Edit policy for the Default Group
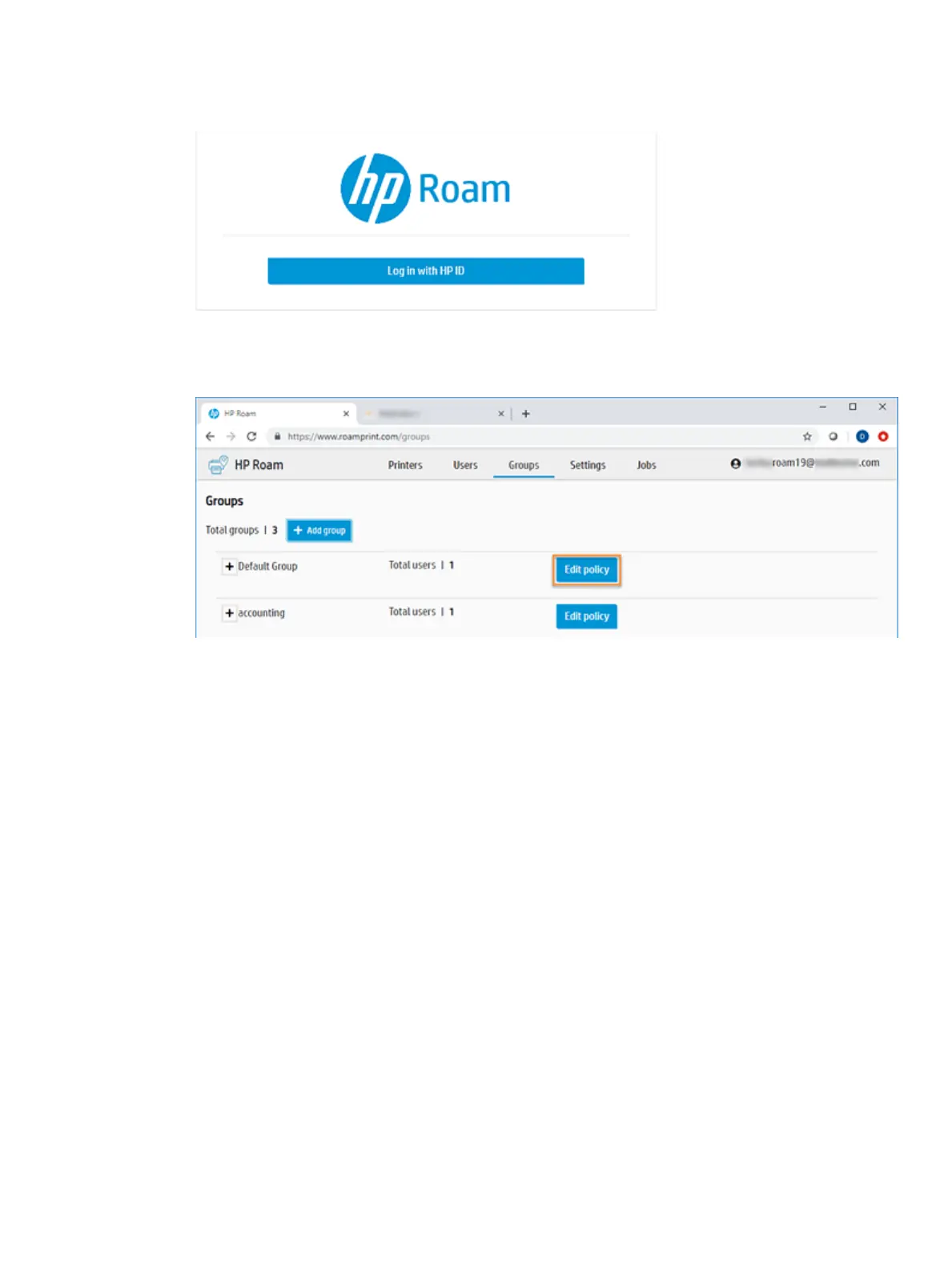The image size is (952, 1268). 586,570
